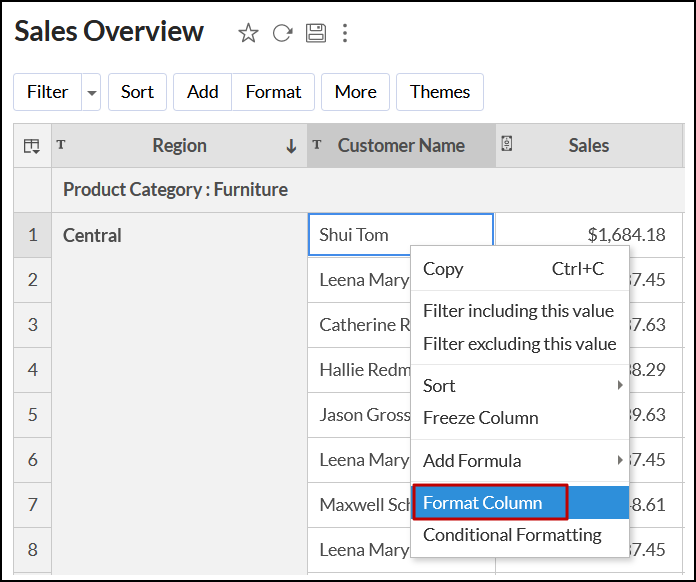The image size is (696, 582).
Task: Click the table column selector icon
Action: (32, 146)
